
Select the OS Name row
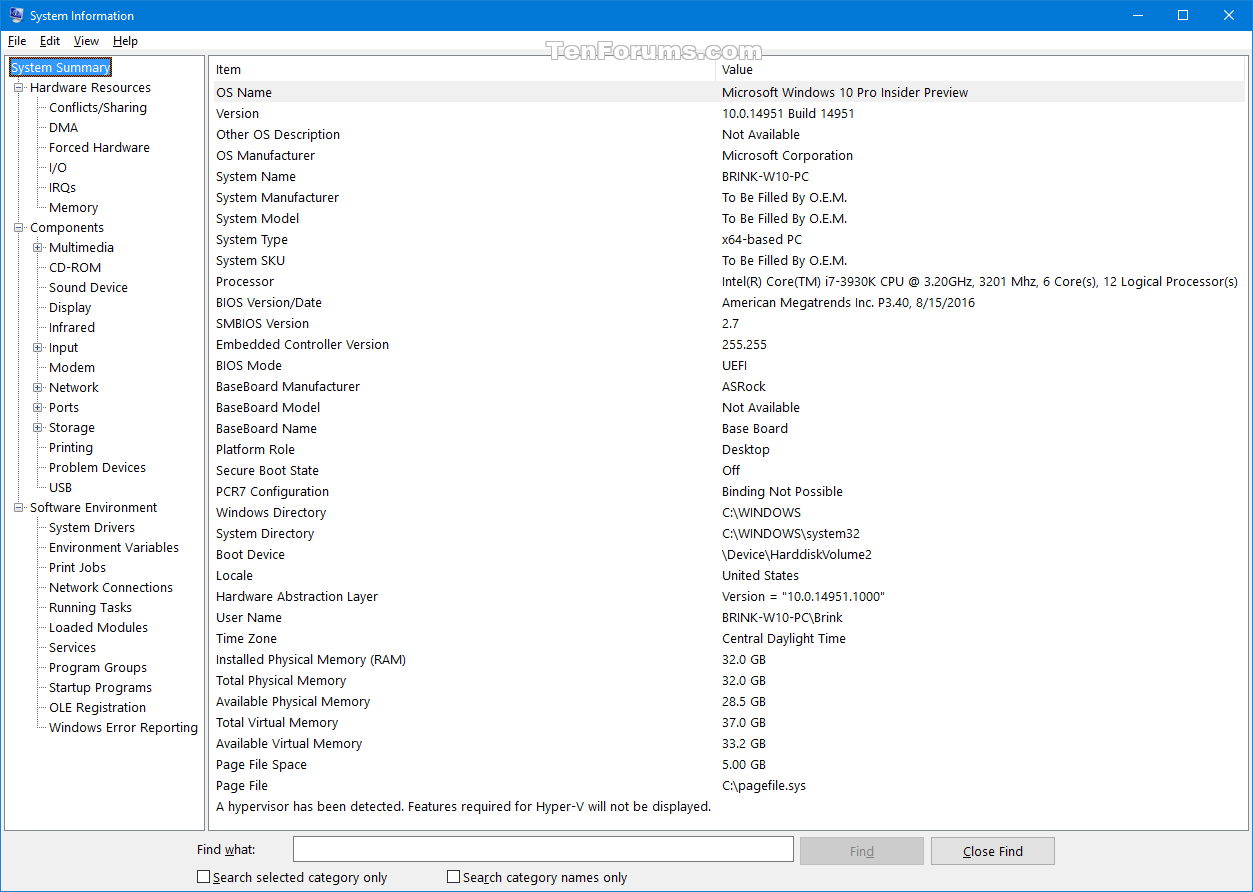click(727, 92)
